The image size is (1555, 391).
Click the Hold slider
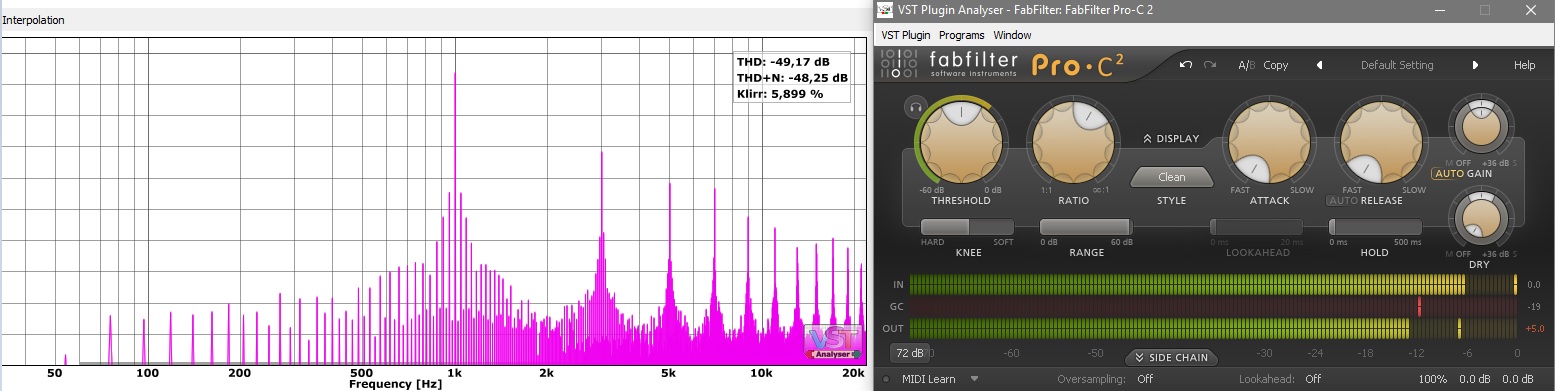click(x=1374, y=228)
